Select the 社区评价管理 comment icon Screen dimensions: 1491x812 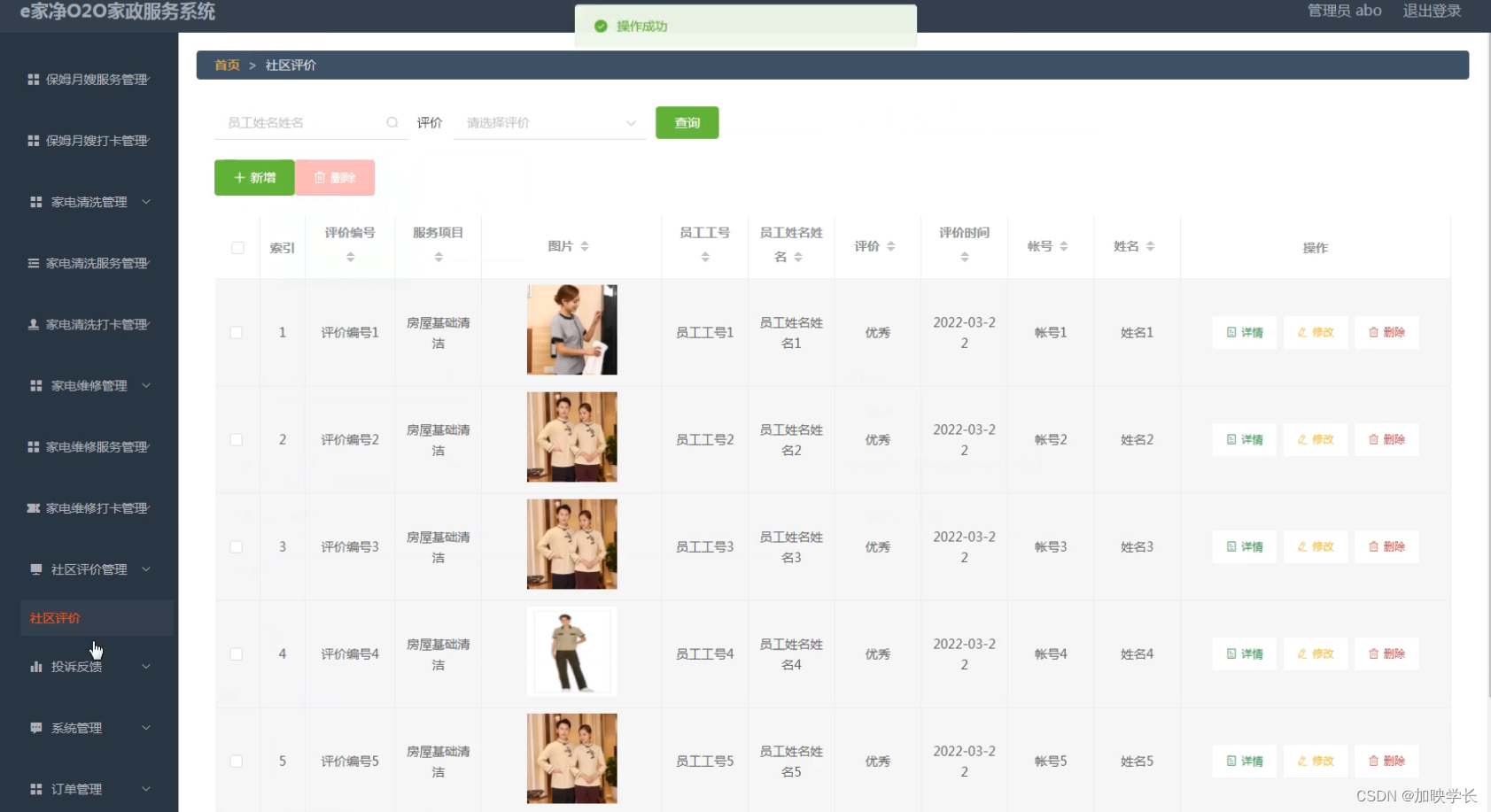(35, 568)
